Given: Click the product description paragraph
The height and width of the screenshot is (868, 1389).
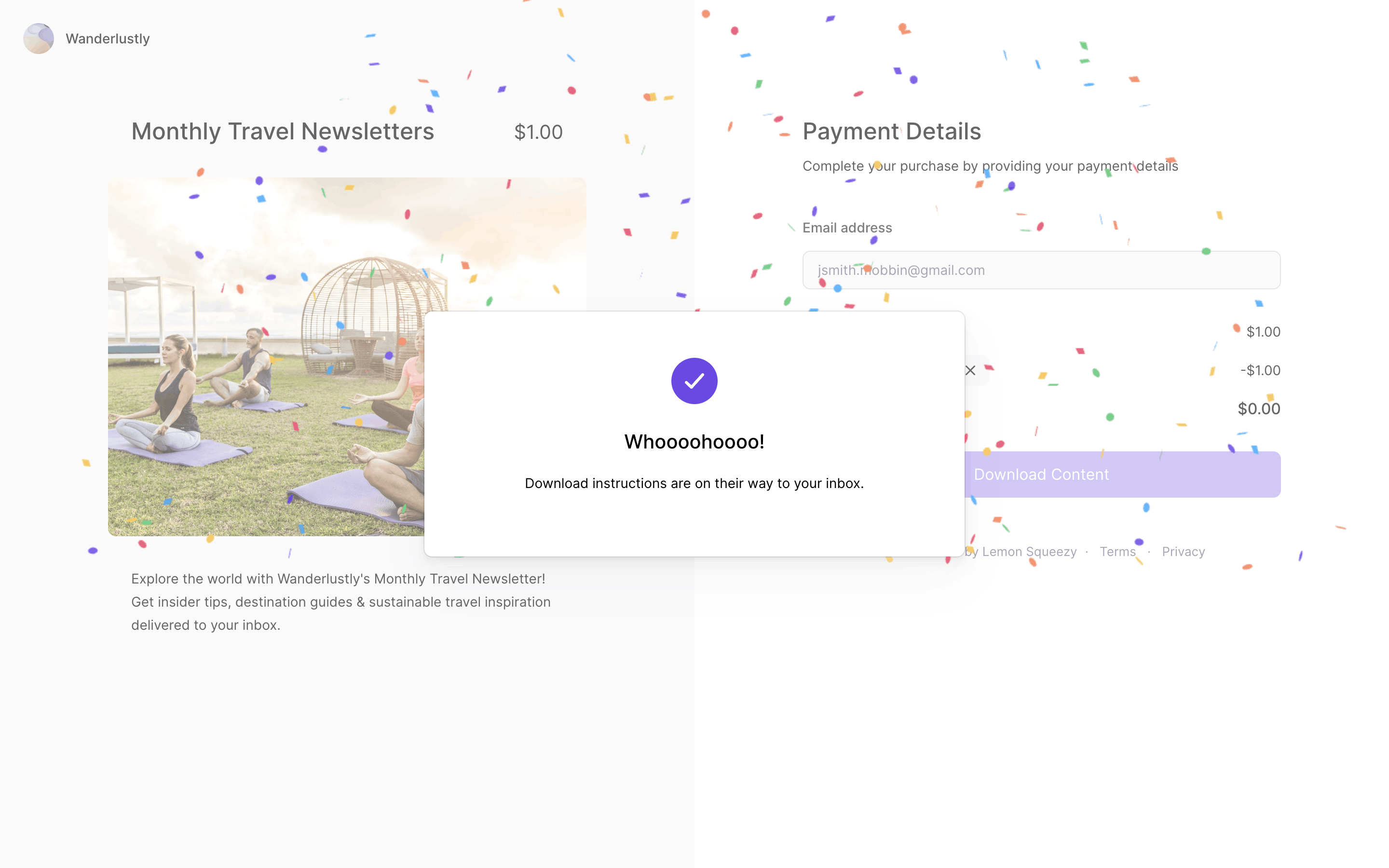Looking at the screenshot, I should coord(340,602).
